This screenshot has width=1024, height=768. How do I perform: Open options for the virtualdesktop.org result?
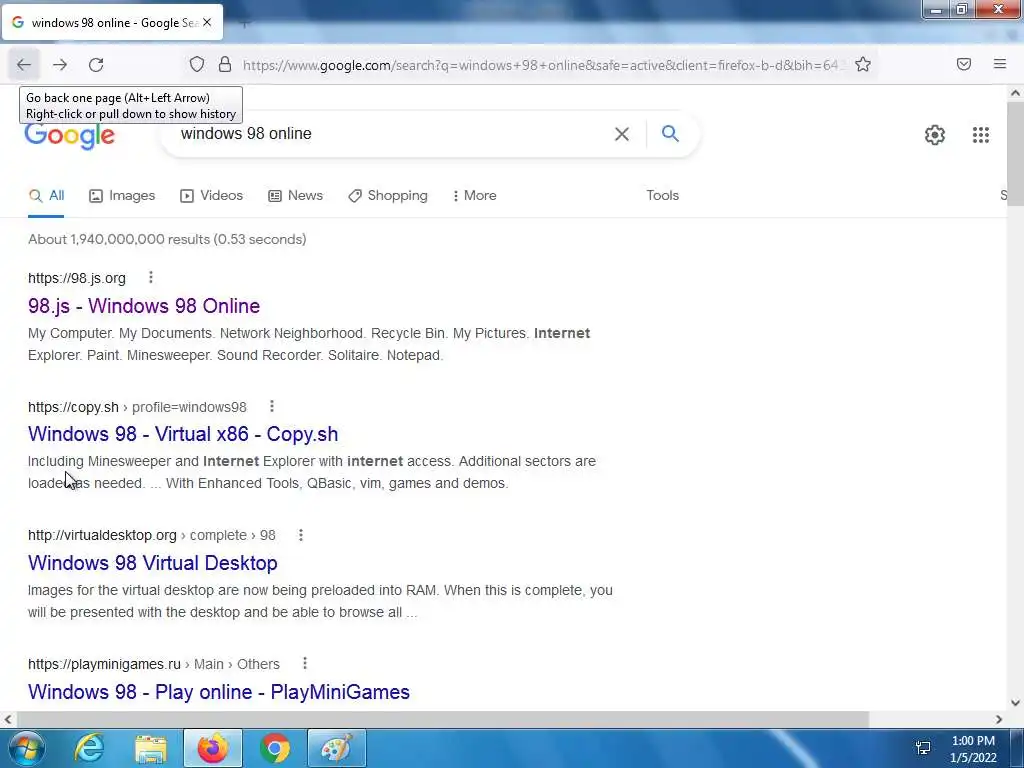point(300,535)
